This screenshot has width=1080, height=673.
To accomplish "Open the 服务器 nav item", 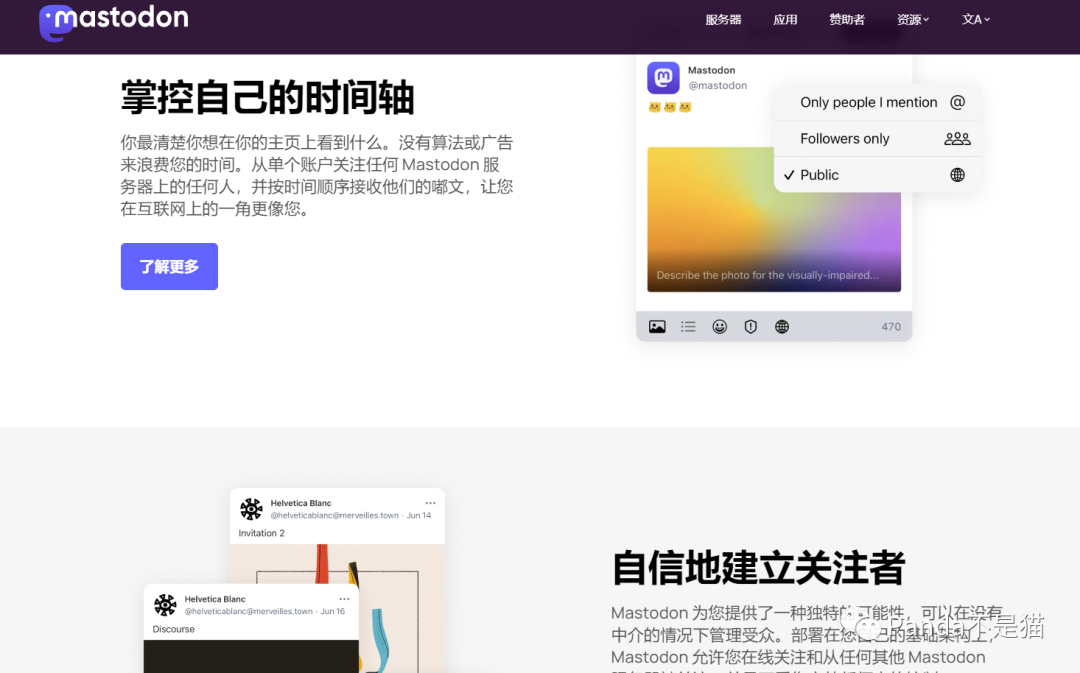I will click(x=723, y=19).
